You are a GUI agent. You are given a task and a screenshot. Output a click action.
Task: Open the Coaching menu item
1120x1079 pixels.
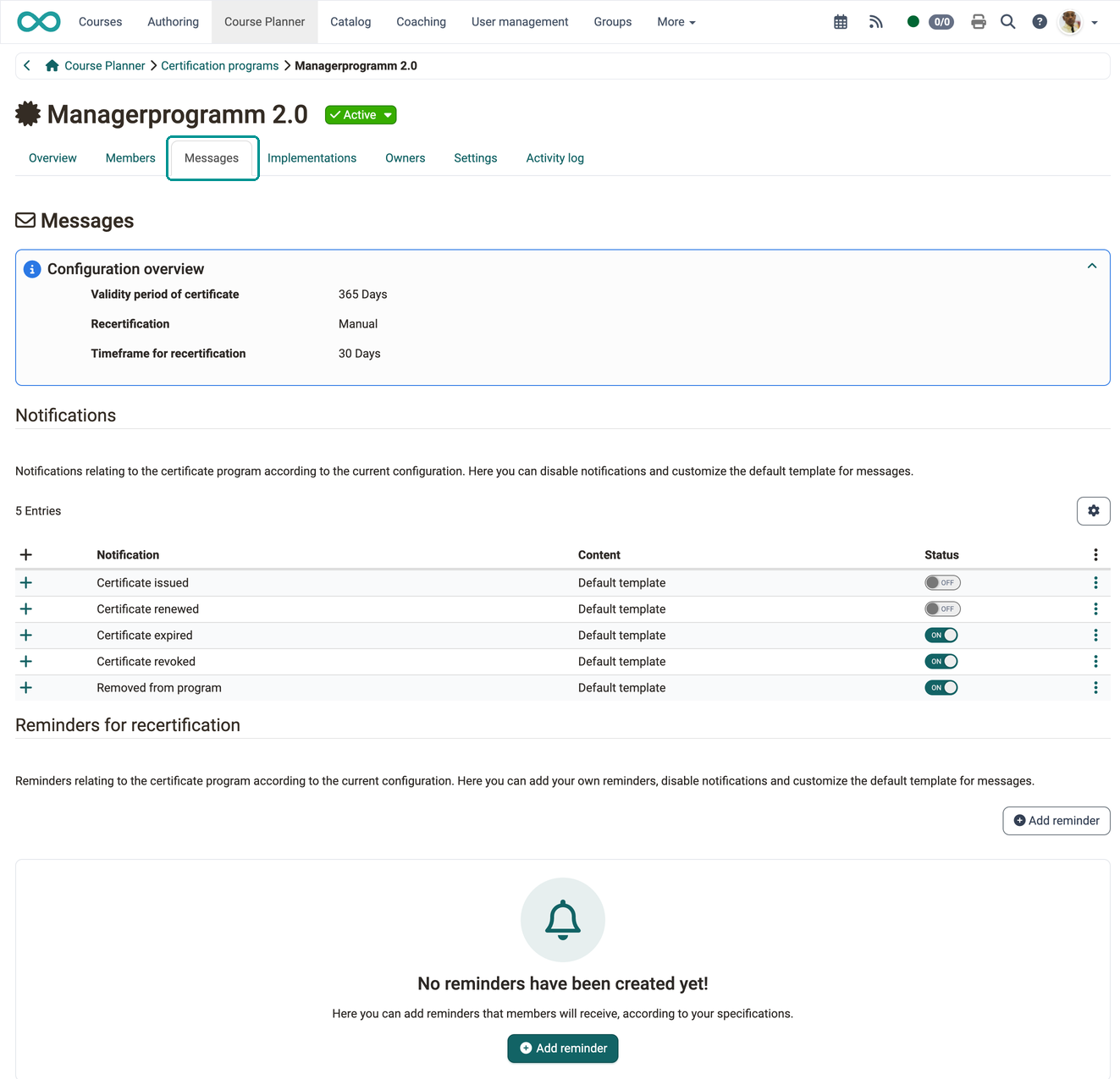click(422, 22)
